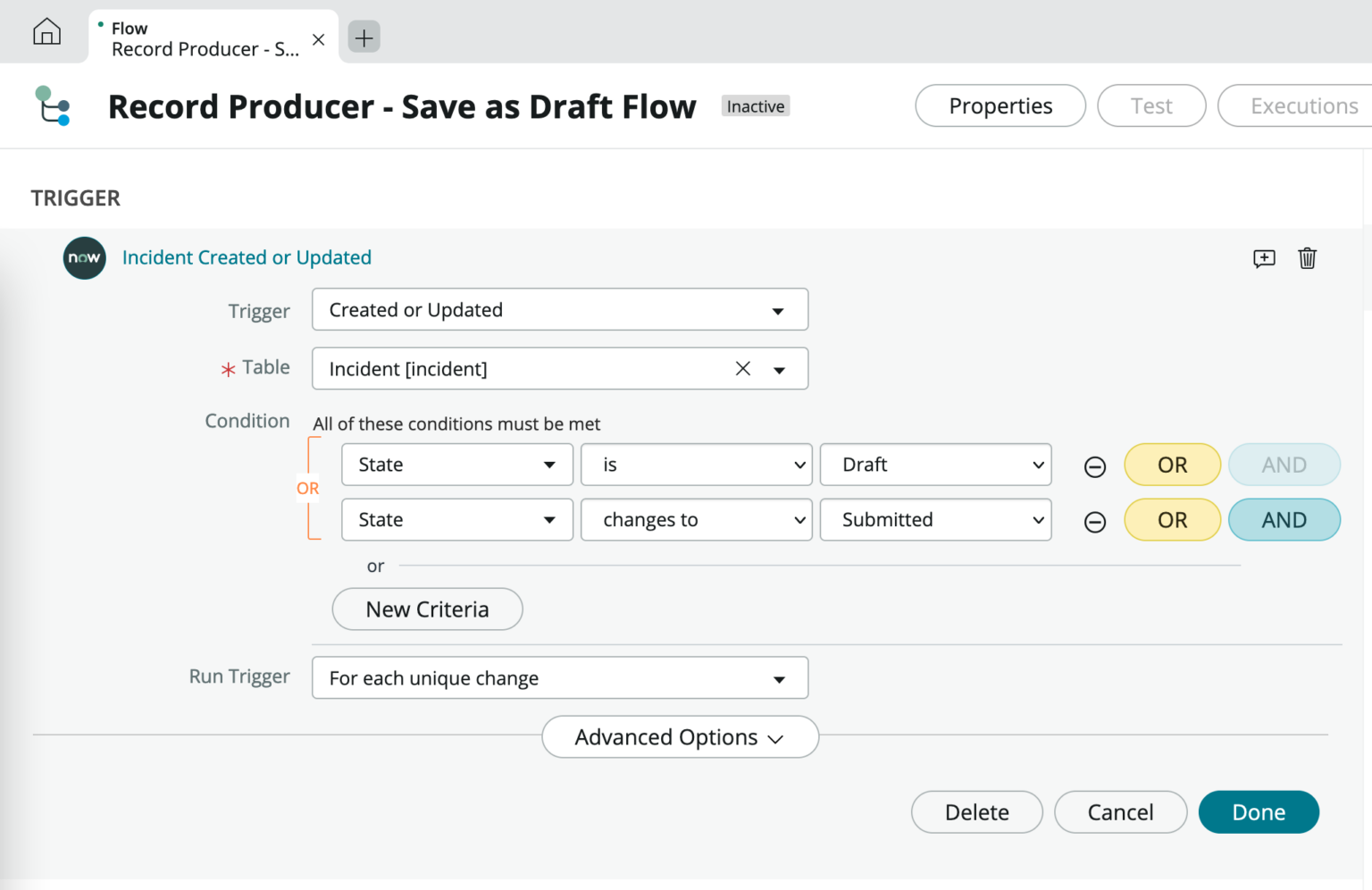Expand Advanced Options
Image resolution: width=1372 pixels, height=890 pixels.
680,737
